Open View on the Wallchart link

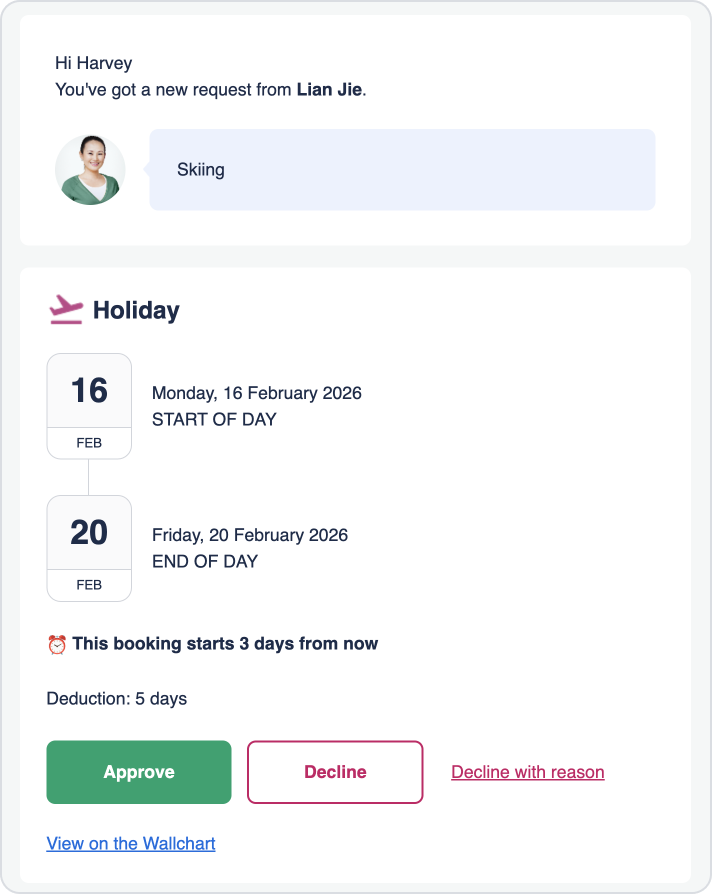pos(131,843)
